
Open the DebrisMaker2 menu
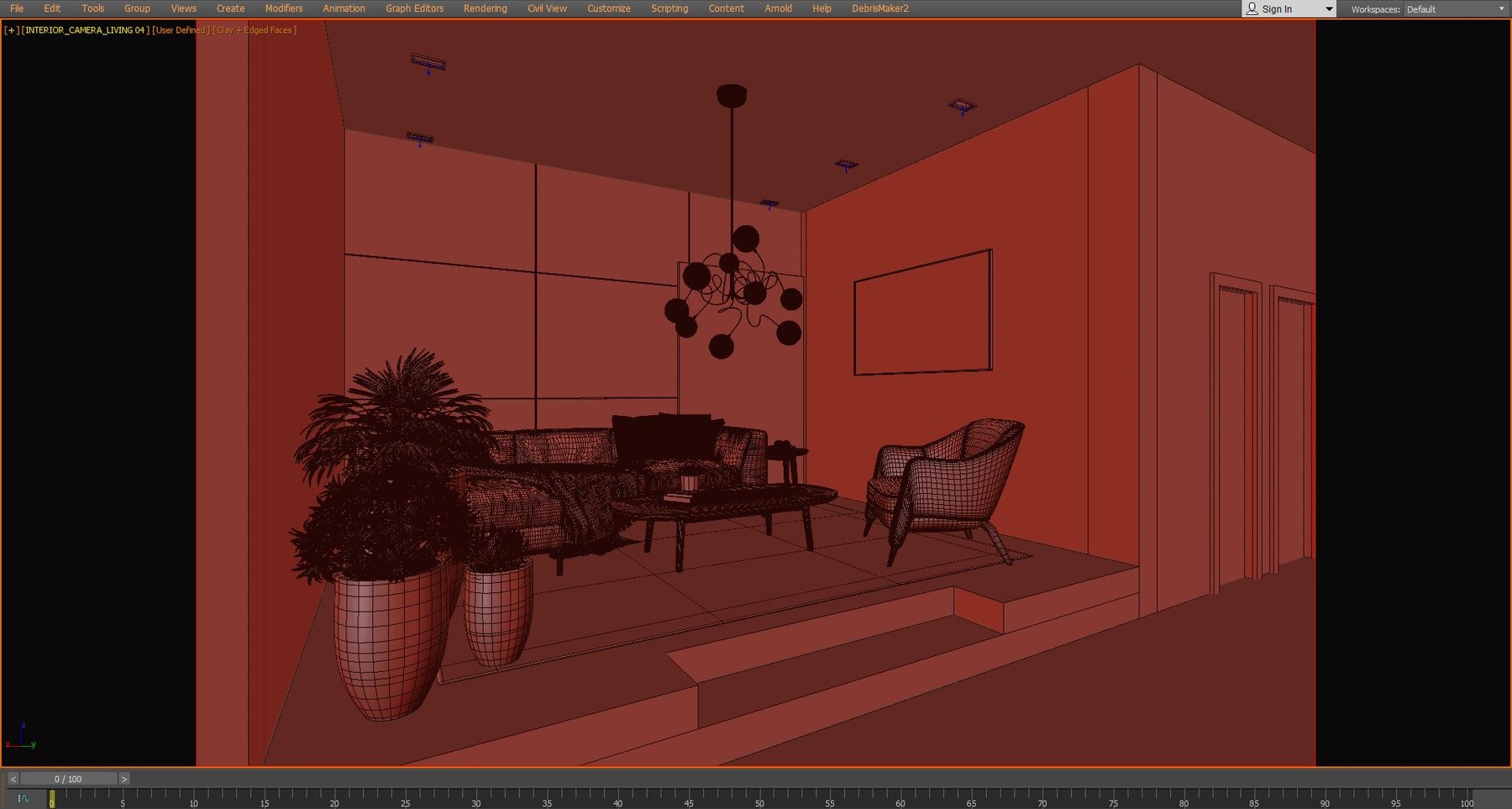click(879, 8)
